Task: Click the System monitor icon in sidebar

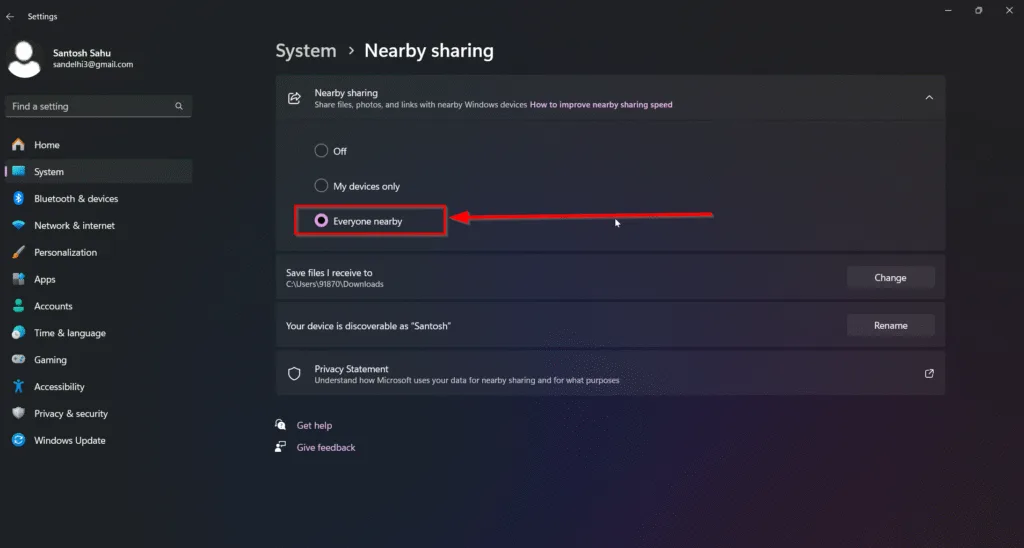Action: [x=18, y=171]
